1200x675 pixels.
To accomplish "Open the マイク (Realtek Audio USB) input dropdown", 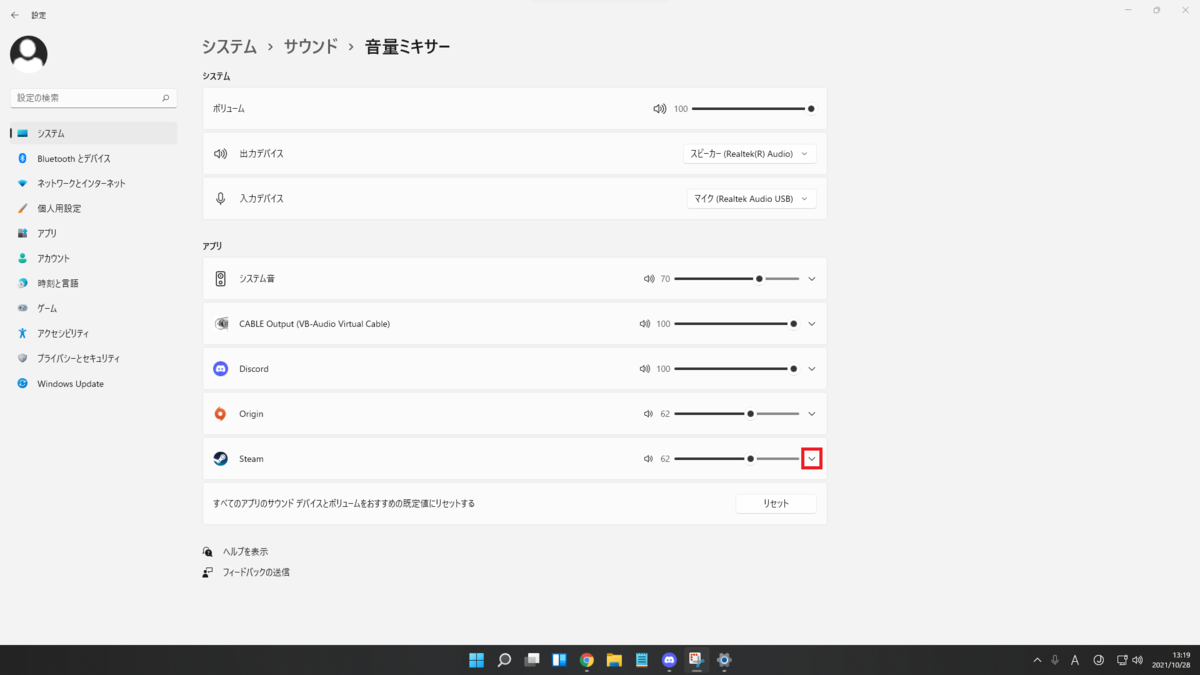I will [751, 198].
